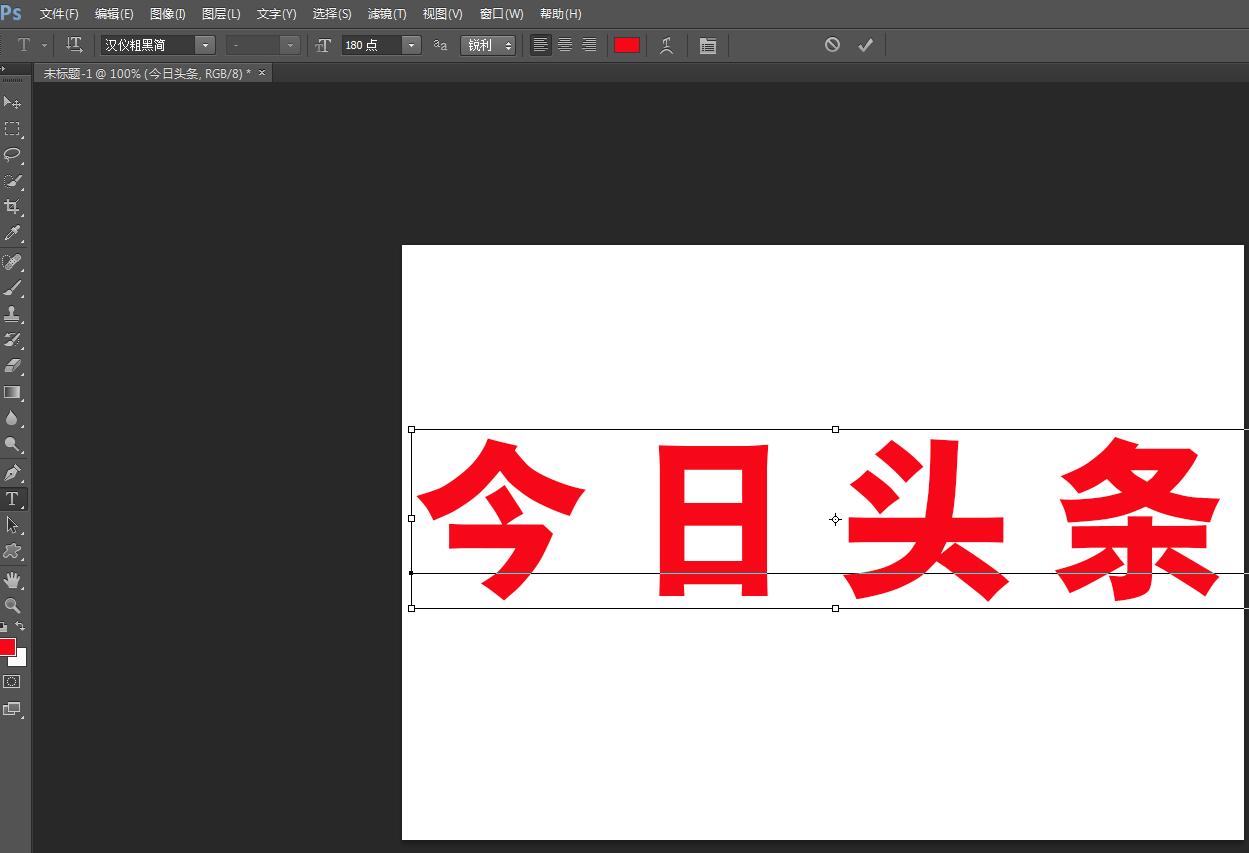Click the bottom-middle text box handle

[835, 608]
